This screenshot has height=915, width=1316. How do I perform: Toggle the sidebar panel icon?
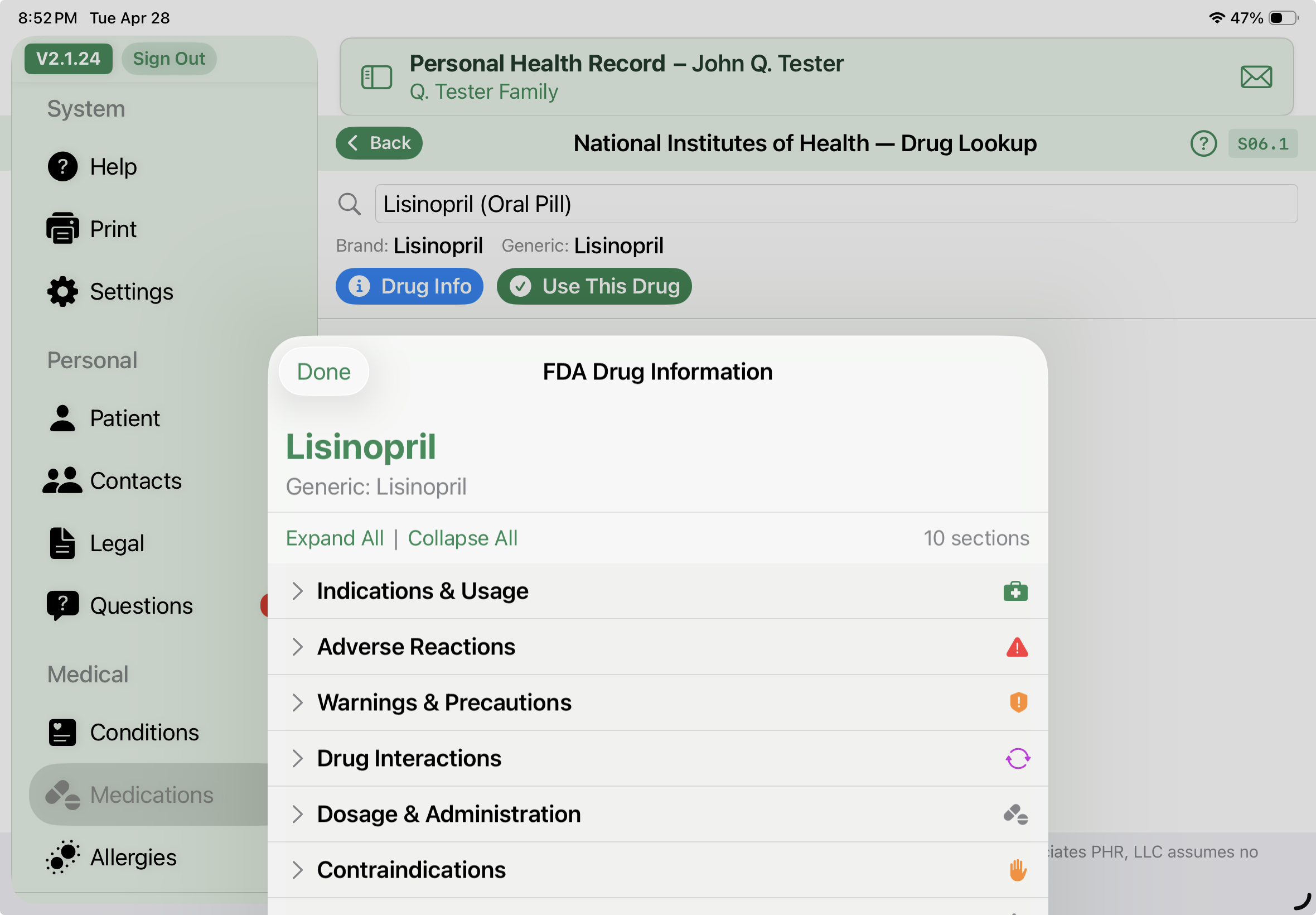point(376,77)
